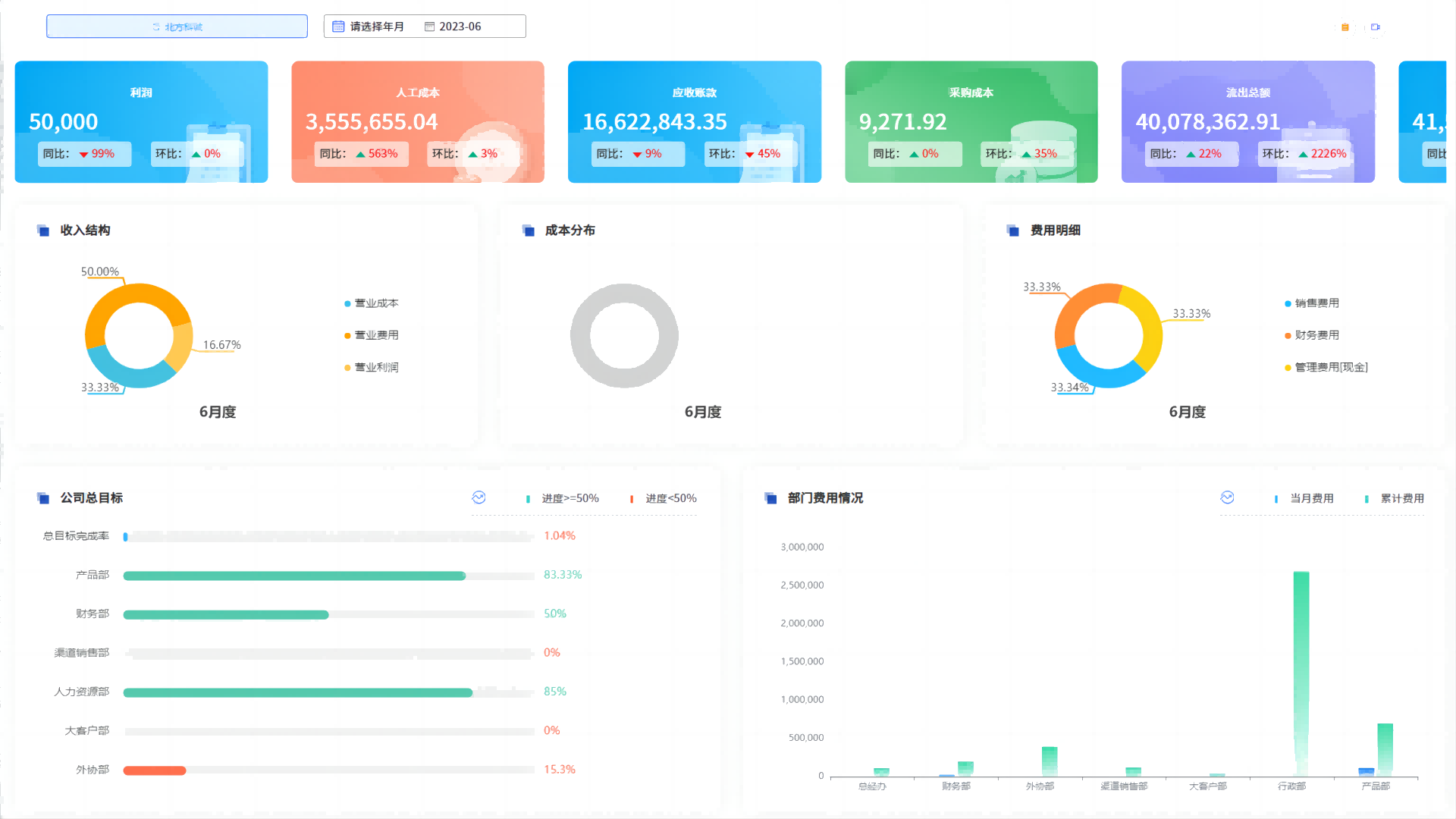
Task: Click the blue video camera icon
Action: [x=1375, y=27]
